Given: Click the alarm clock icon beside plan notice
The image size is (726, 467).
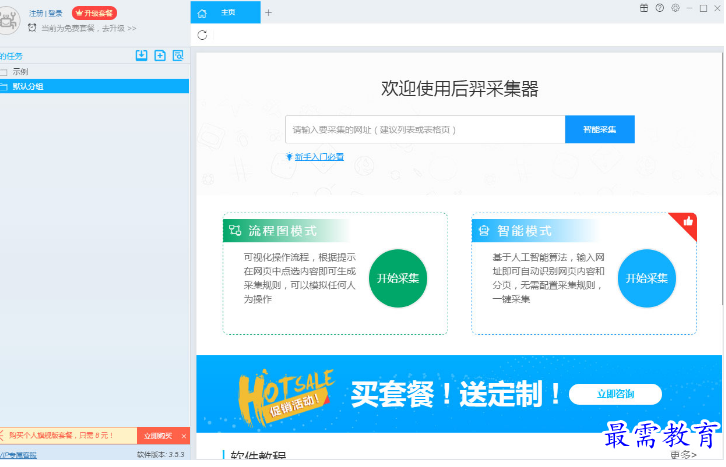Looking at the screenshot, I should [x=32, y=28].
